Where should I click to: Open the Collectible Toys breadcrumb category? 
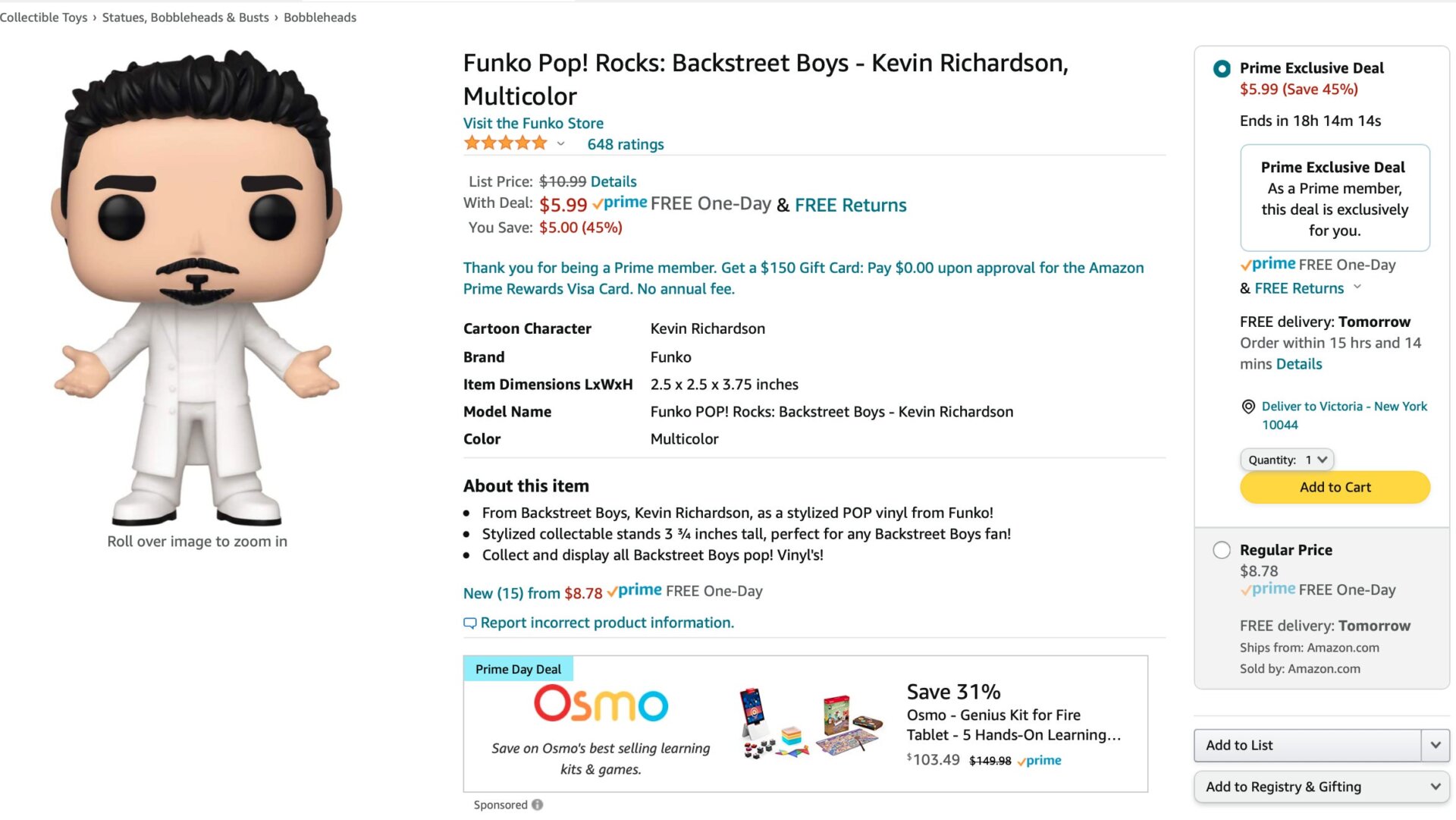(43, 17)
